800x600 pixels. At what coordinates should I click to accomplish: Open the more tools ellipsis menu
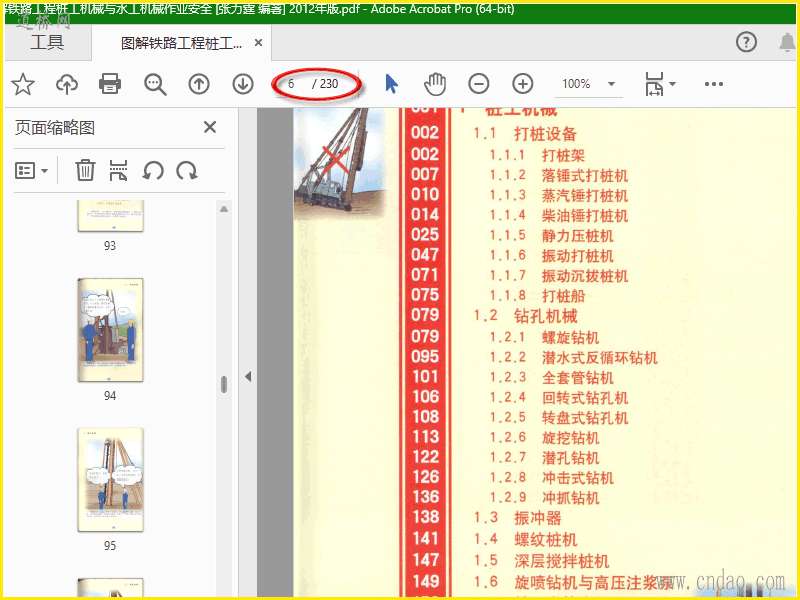[x=713, y=84]
